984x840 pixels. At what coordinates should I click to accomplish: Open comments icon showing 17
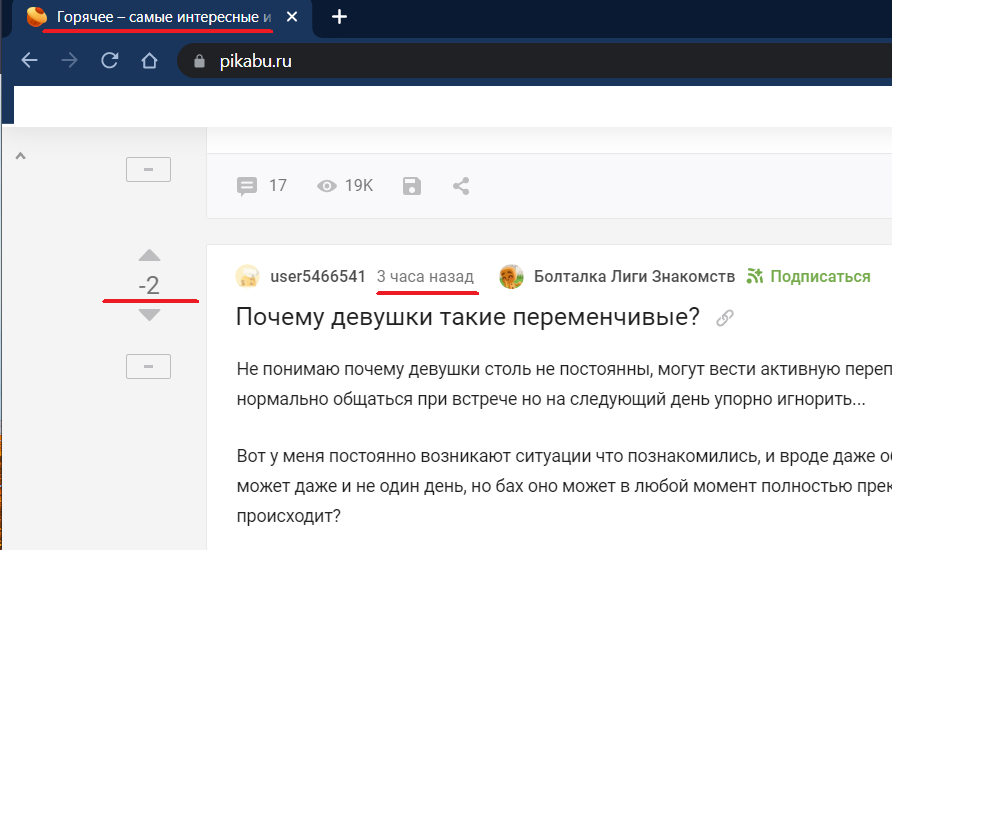click(x=247, y=186)
